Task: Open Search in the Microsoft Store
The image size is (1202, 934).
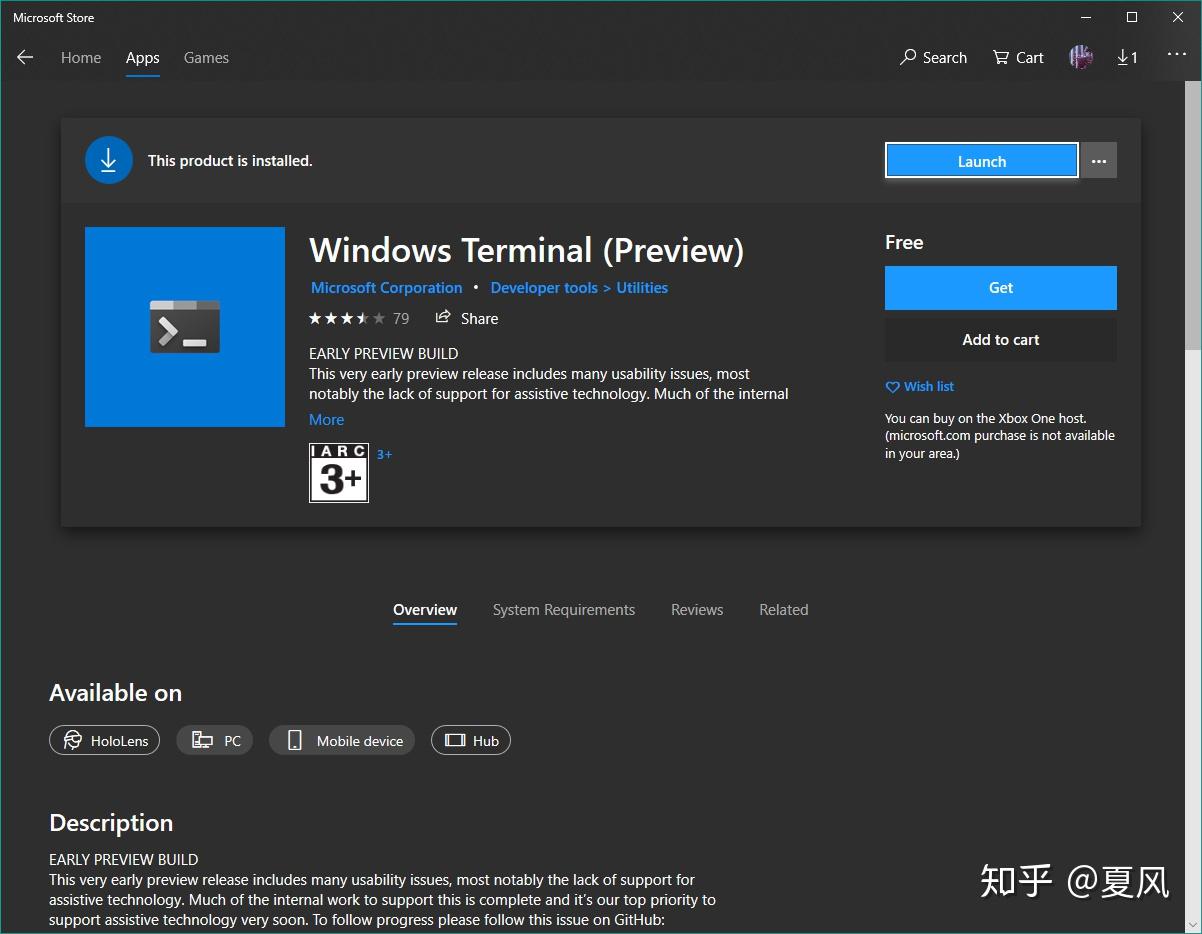Action: pos(932,57)
